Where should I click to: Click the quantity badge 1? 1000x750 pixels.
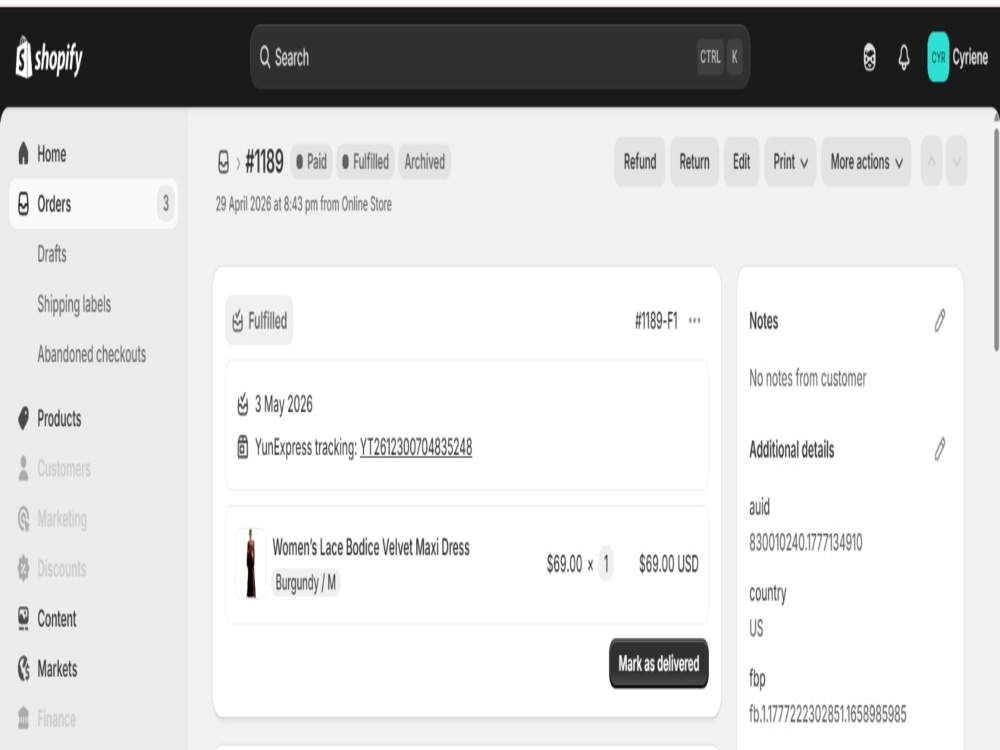[x=606, y=564]
